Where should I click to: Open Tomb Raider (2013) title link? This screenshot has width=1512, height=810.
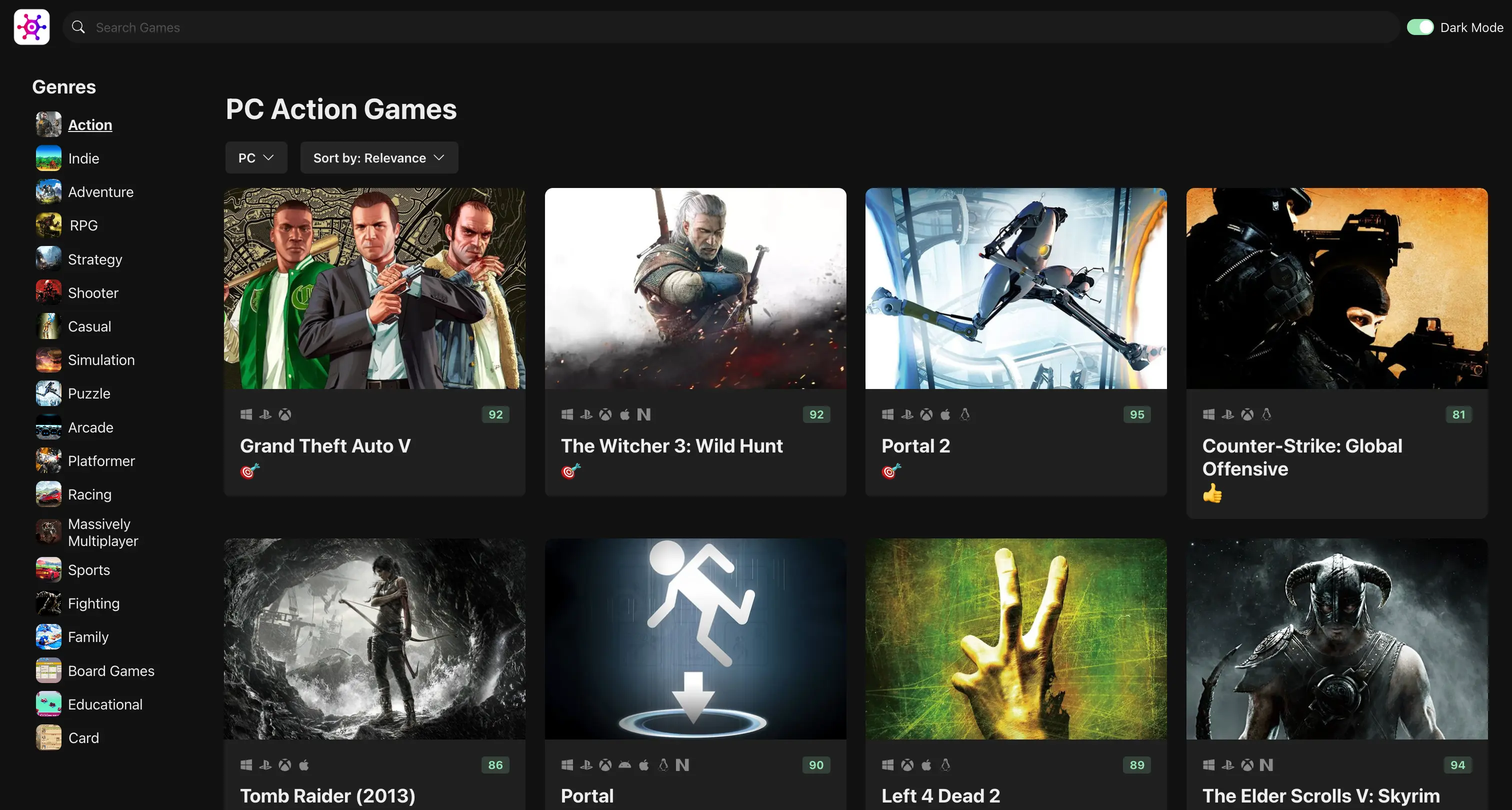coord(327,796)
